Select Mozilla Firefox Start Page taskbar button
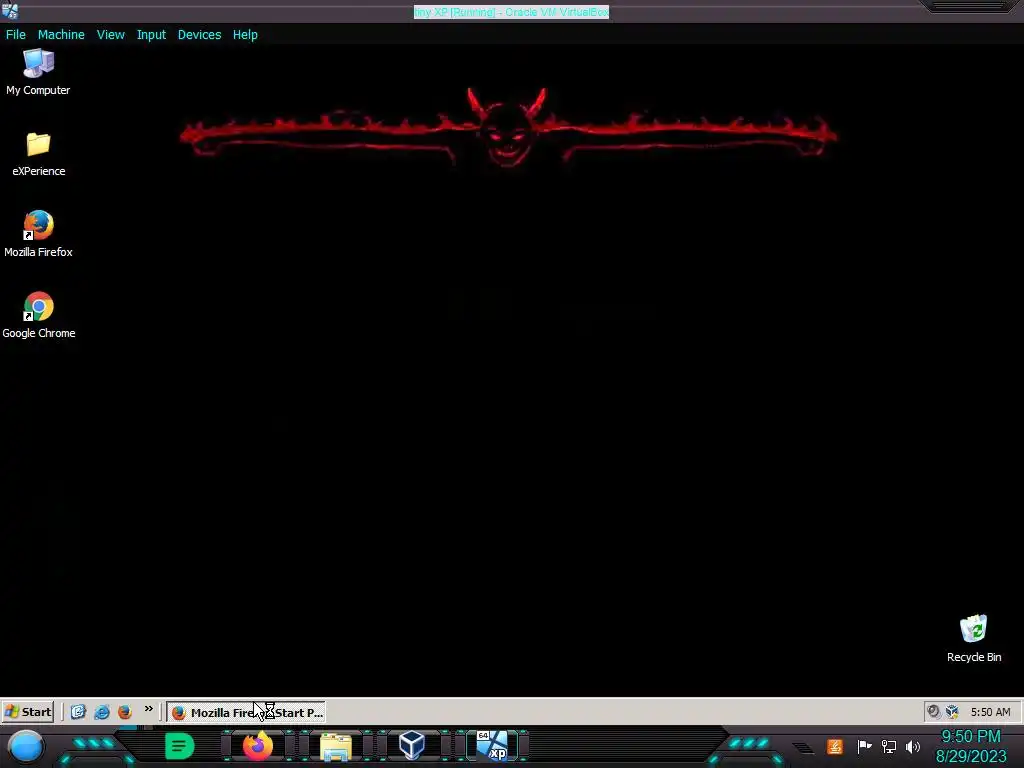Image resolution: width=1024 pixels, height=768 pixels. pos(246,712)
